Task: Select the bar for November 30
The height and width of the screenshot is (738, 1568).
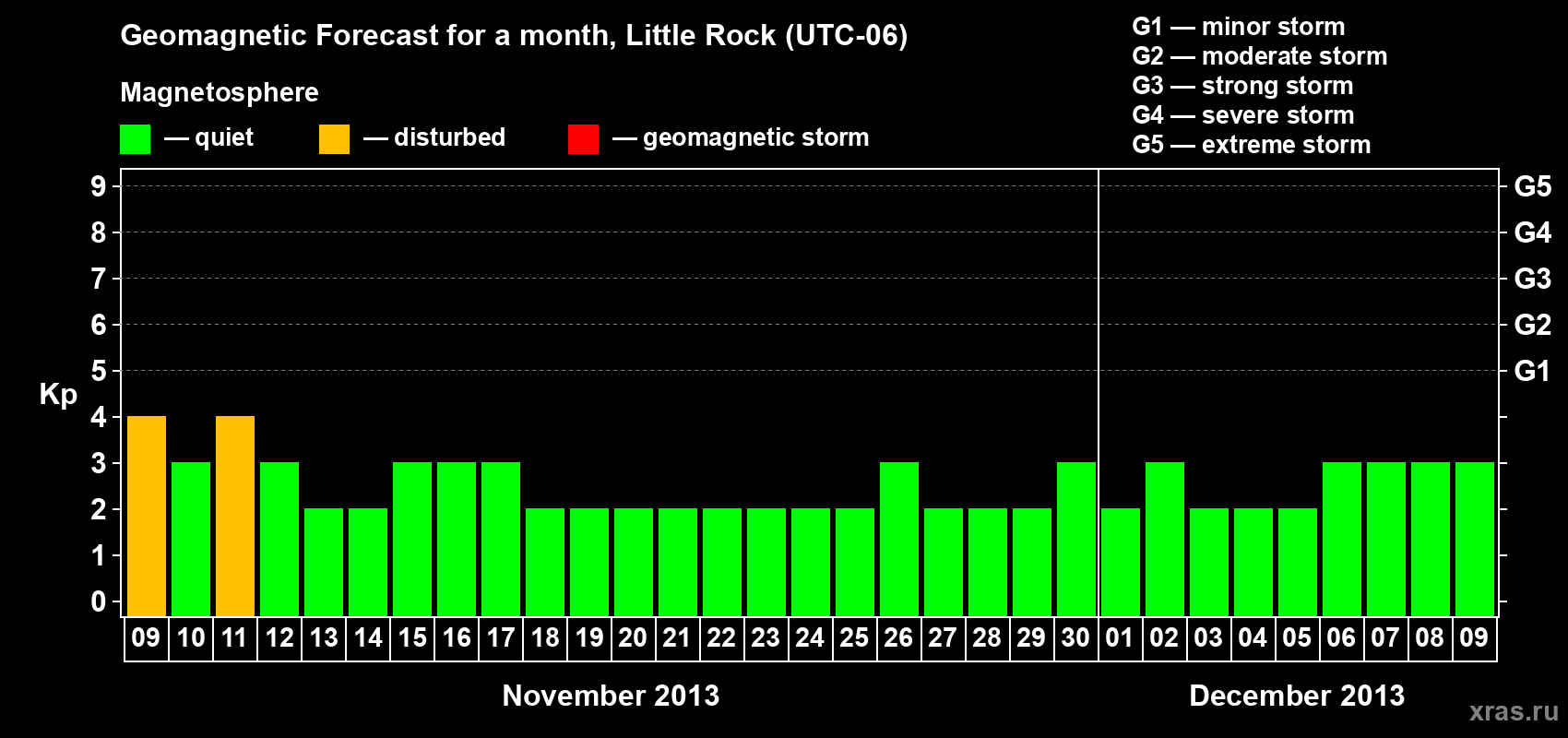Action: click(1076, 540)
